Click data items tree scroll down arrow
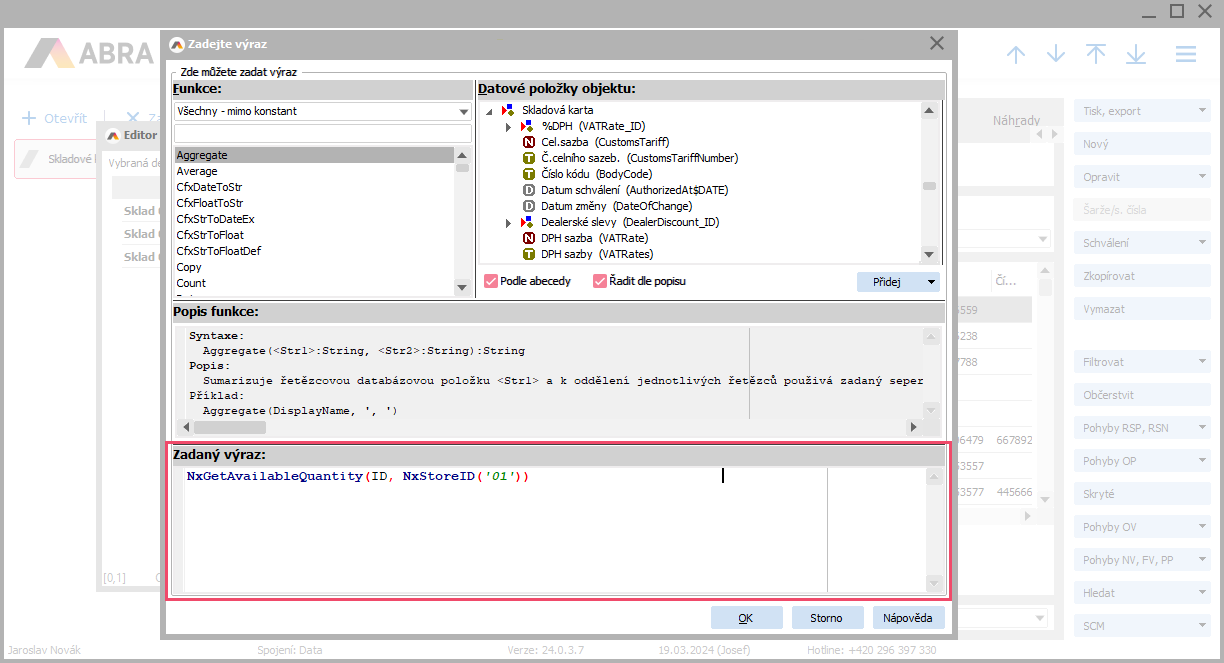This screenshot has width=1224, height=663. pos(929,255)
